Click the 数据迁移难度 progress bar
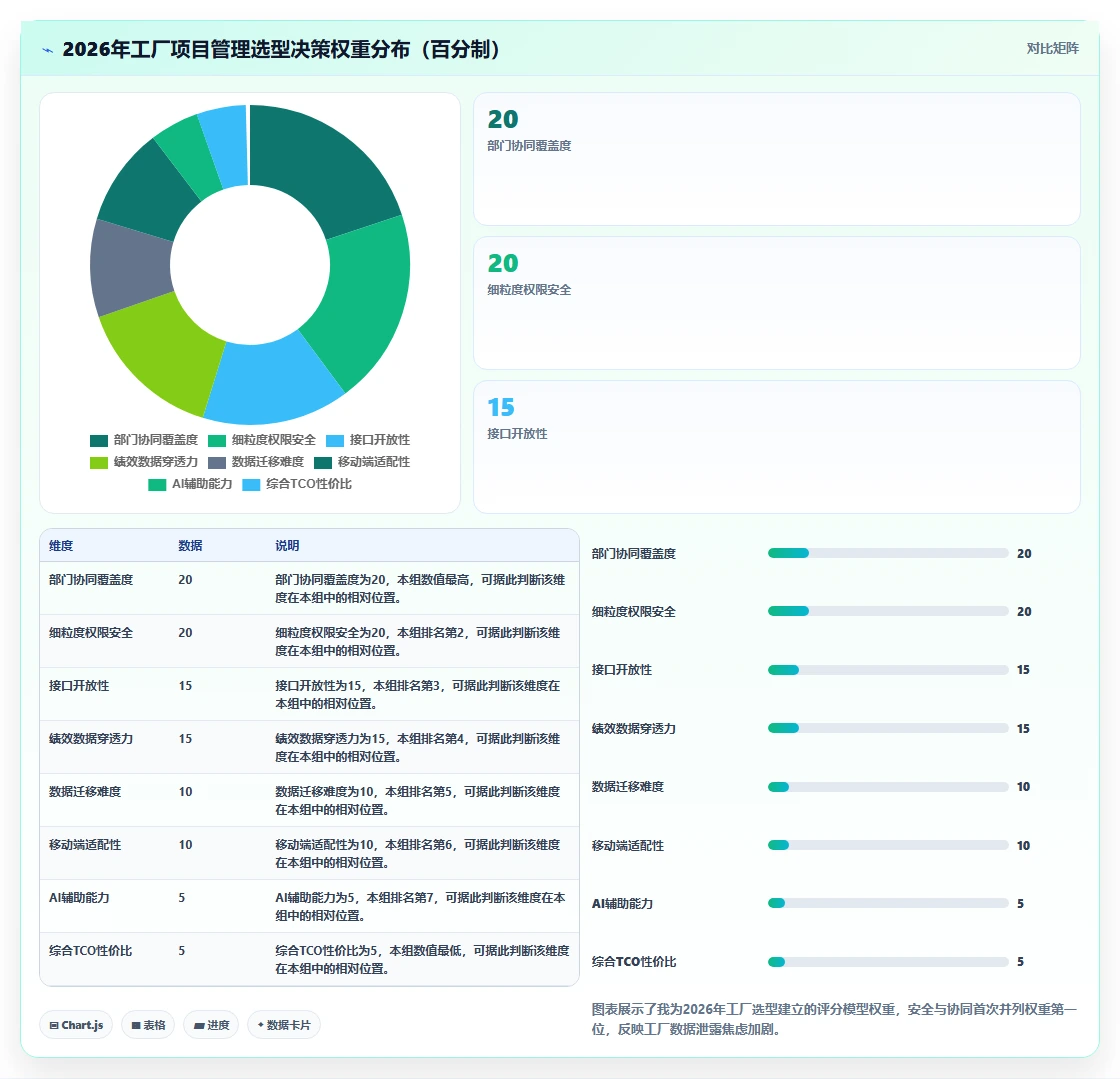This screenshot has height=1079, width=1120. point(888,787)
